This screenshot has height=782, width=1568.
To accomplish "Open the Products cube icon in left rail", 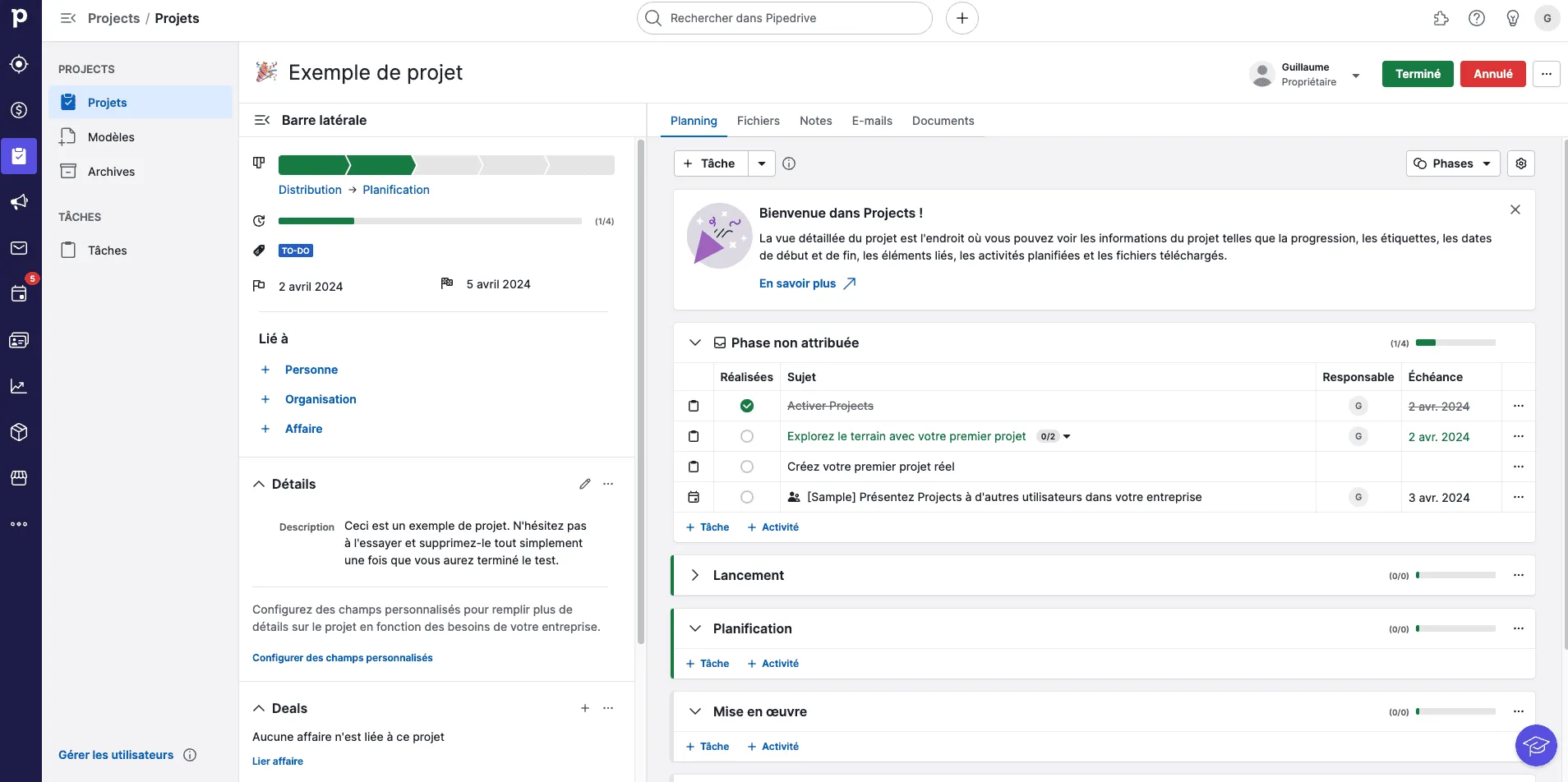I will [19, 432].
